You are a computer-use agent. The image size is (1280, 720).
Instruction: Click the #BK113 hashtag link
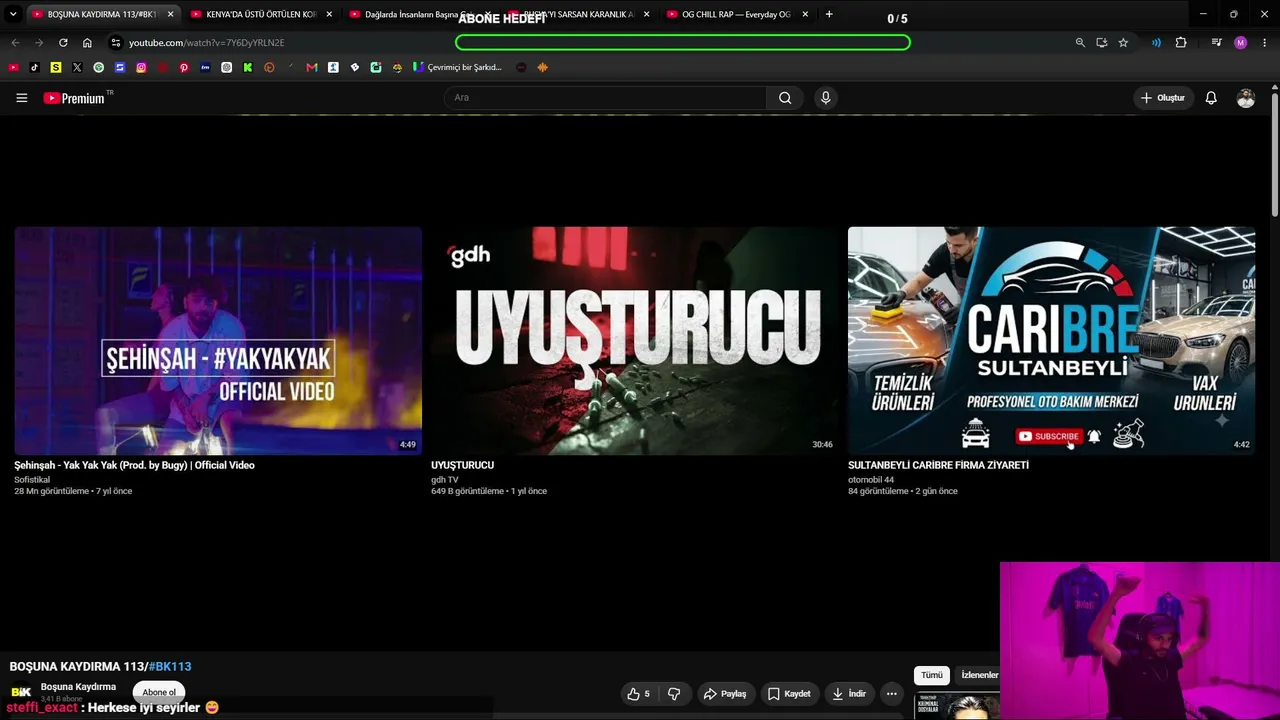[170, 666]
